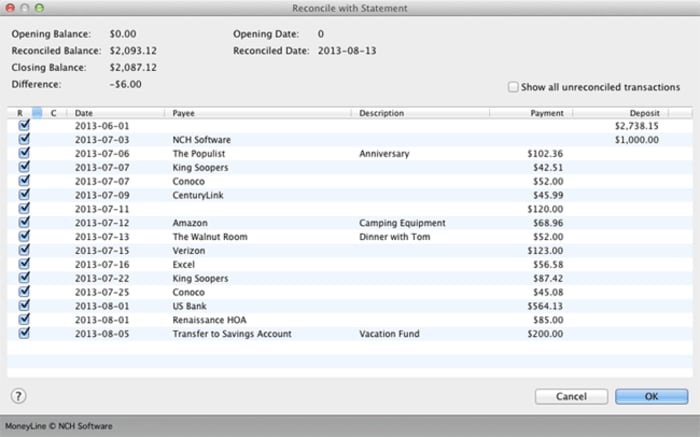700x437 pixels.
Task: Select the Renaissance HOA transaction row
Action: [350, 320]
